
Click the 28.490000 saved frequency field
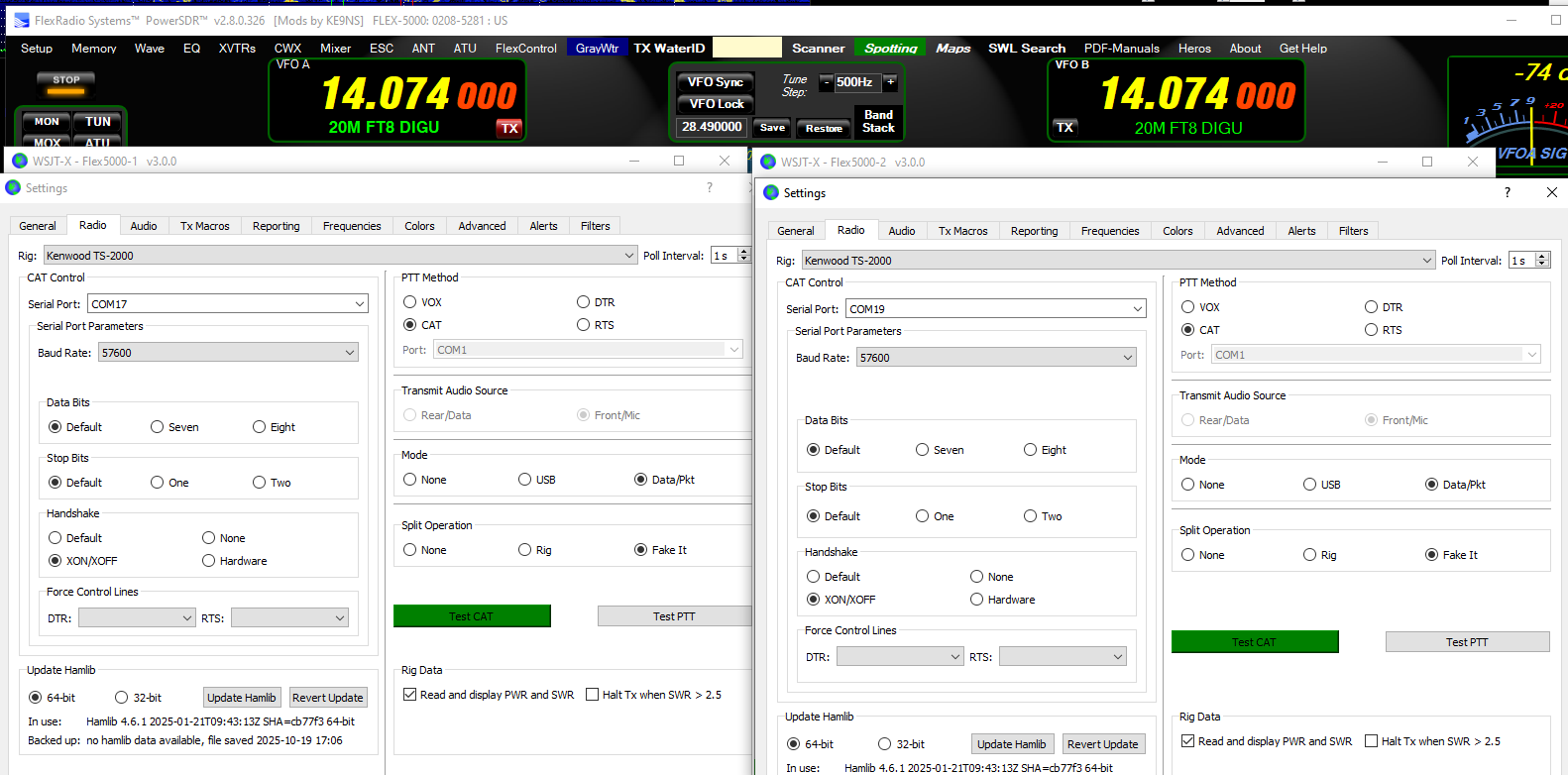(712, 127)
